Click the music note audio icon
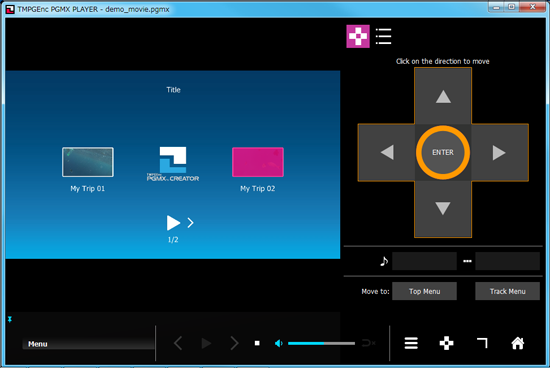This screenshot has height=368, width=550. pyautogui.click(x=384, y=261)
